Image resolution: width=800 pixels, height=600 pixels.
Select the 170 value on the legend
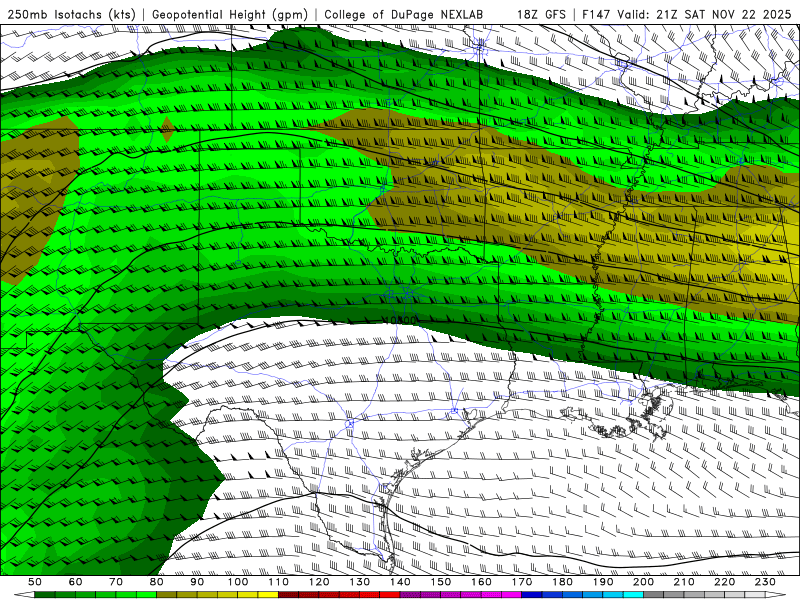(521, 582)
